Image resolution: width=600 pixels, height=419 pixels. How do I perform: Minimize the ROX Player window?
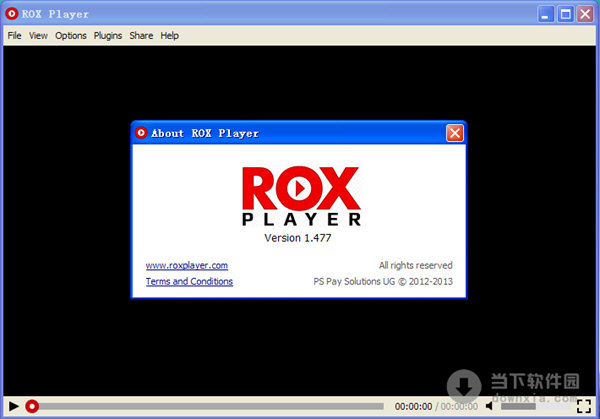coord(545,14)
